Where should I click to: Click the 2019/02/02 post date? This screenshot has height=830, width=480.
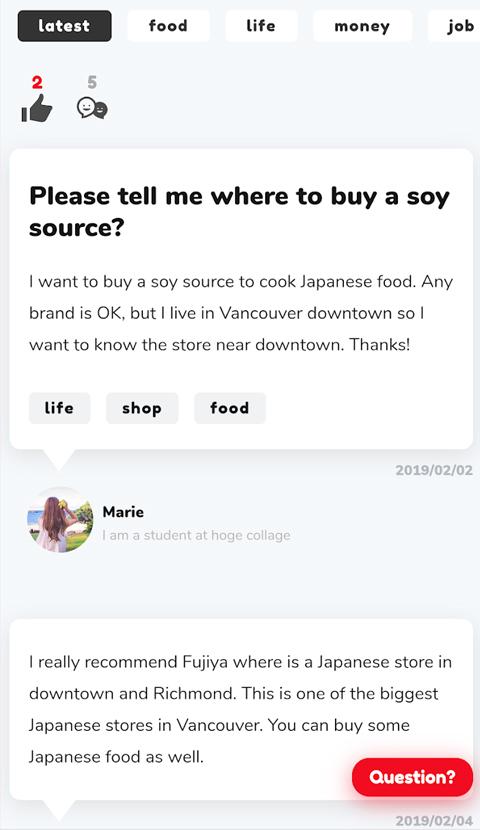click(434, 470)
